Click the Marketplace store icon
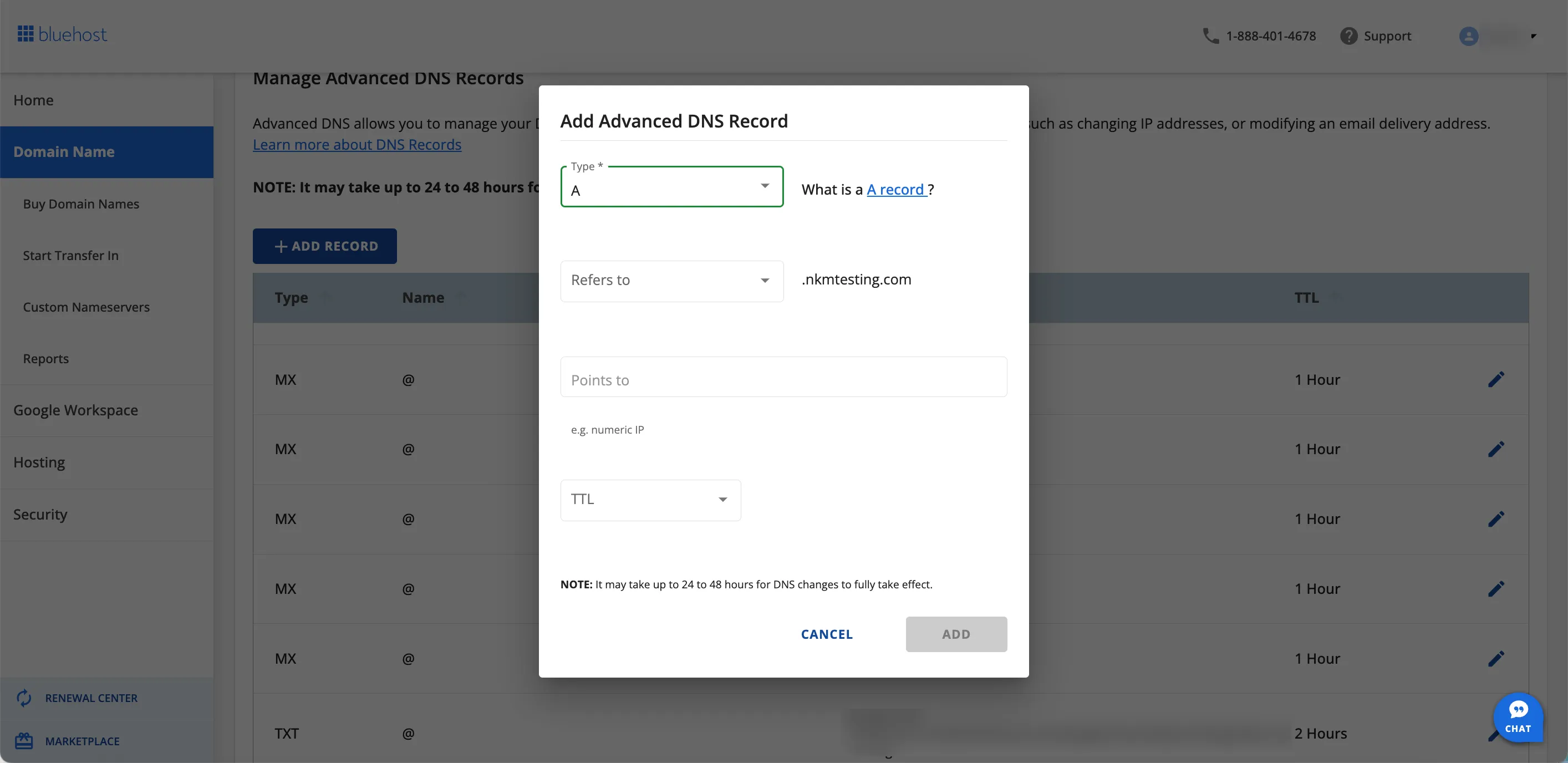Image resolution: width=1568 pixels, height=763 pixels. (24, 741)
